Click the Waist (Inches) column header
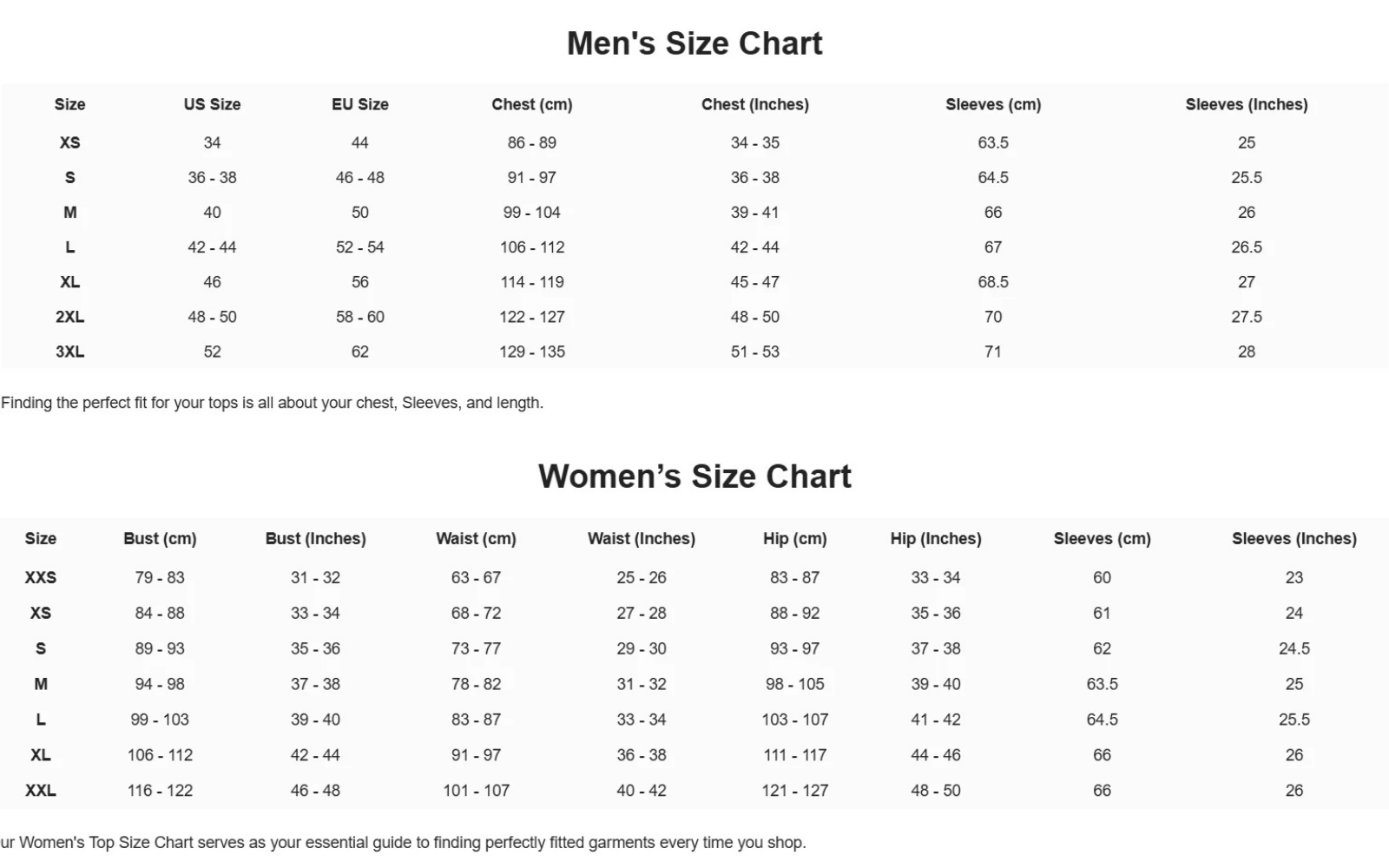1389x868 pixels. point(641,538)
